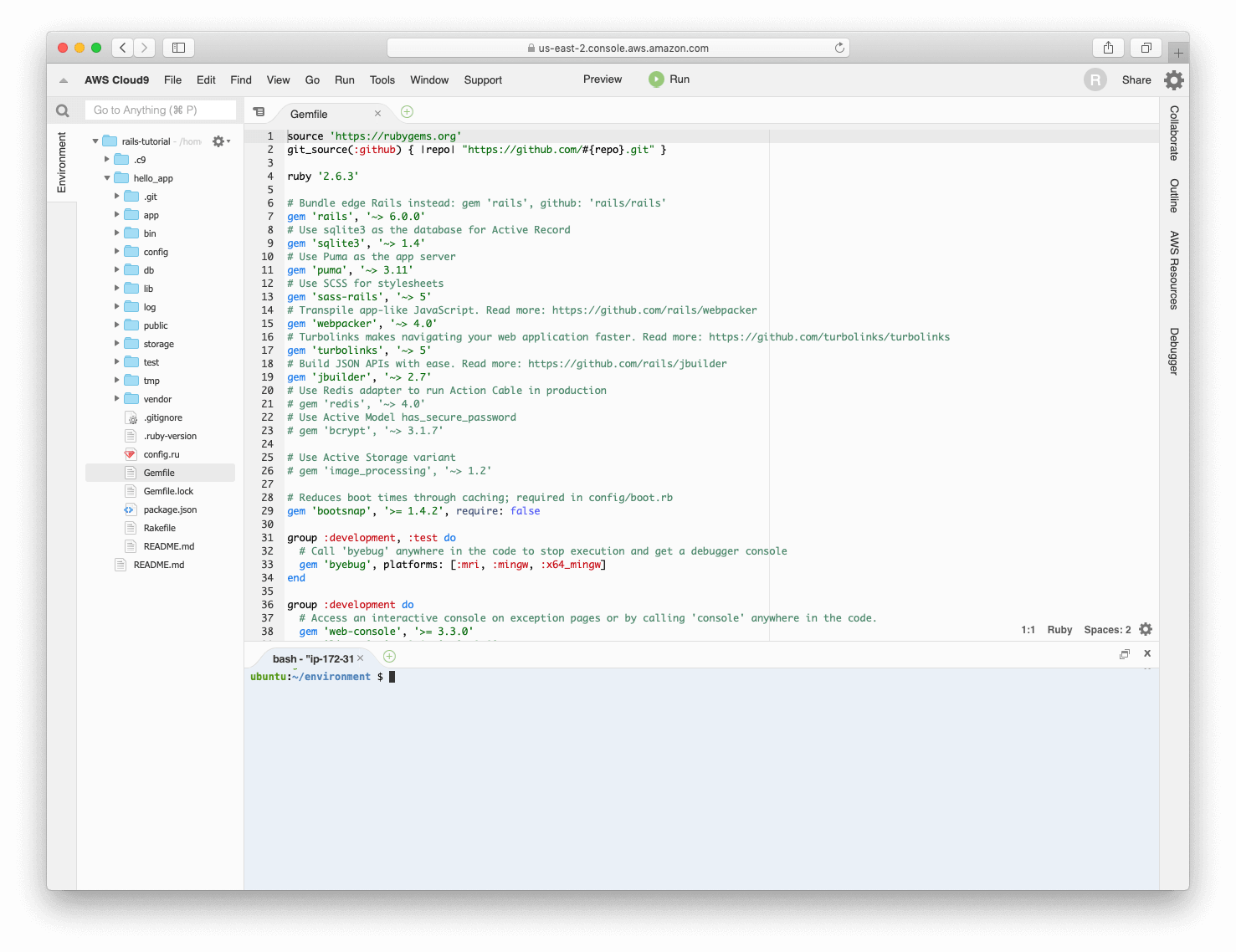The image size is (1236, 952).
Task: Reload the page with refresh icon
Action: [839, 48]
